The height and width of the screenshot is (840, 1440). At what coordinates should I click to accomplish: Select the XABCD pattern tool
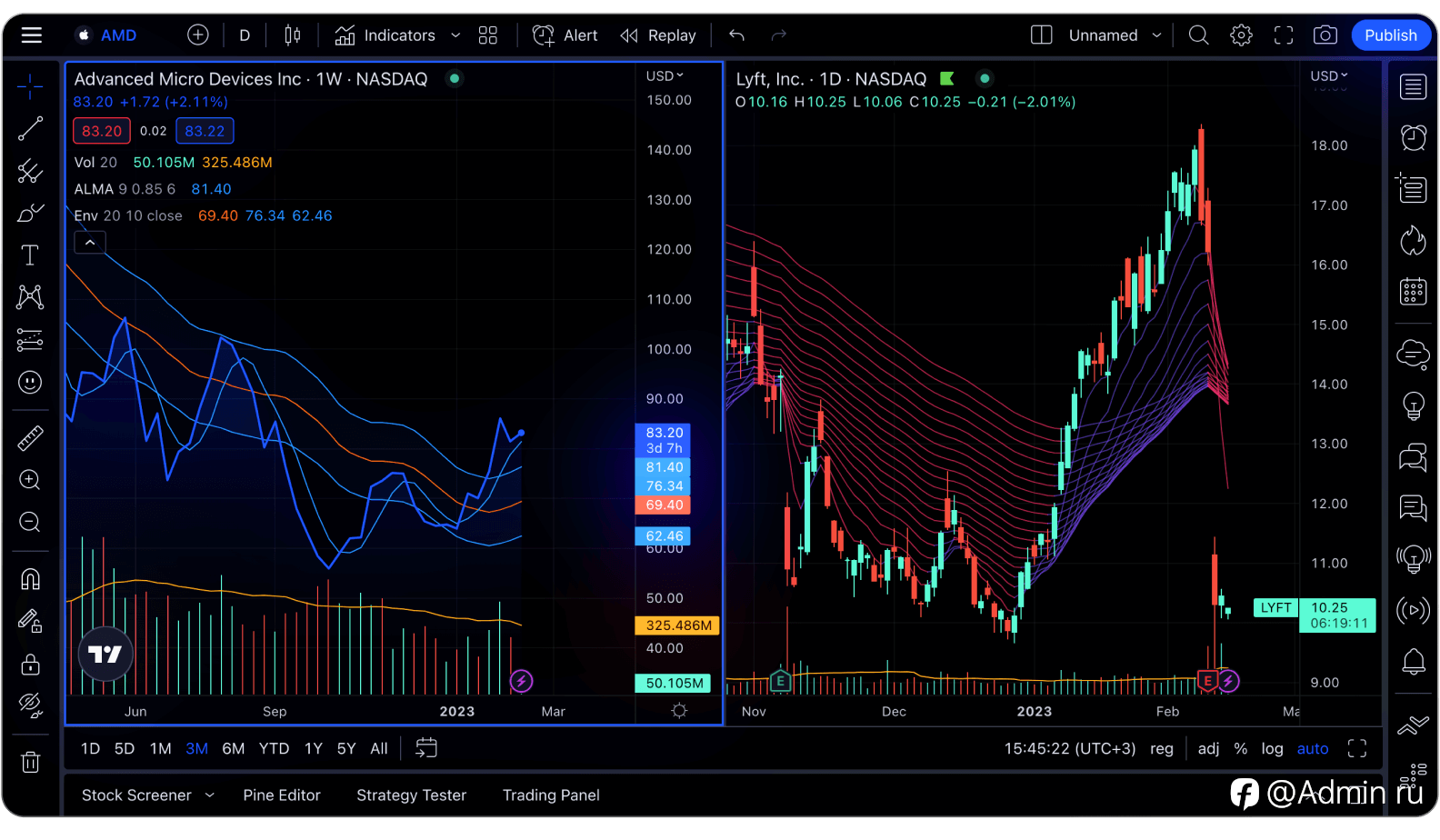(30, 297)
